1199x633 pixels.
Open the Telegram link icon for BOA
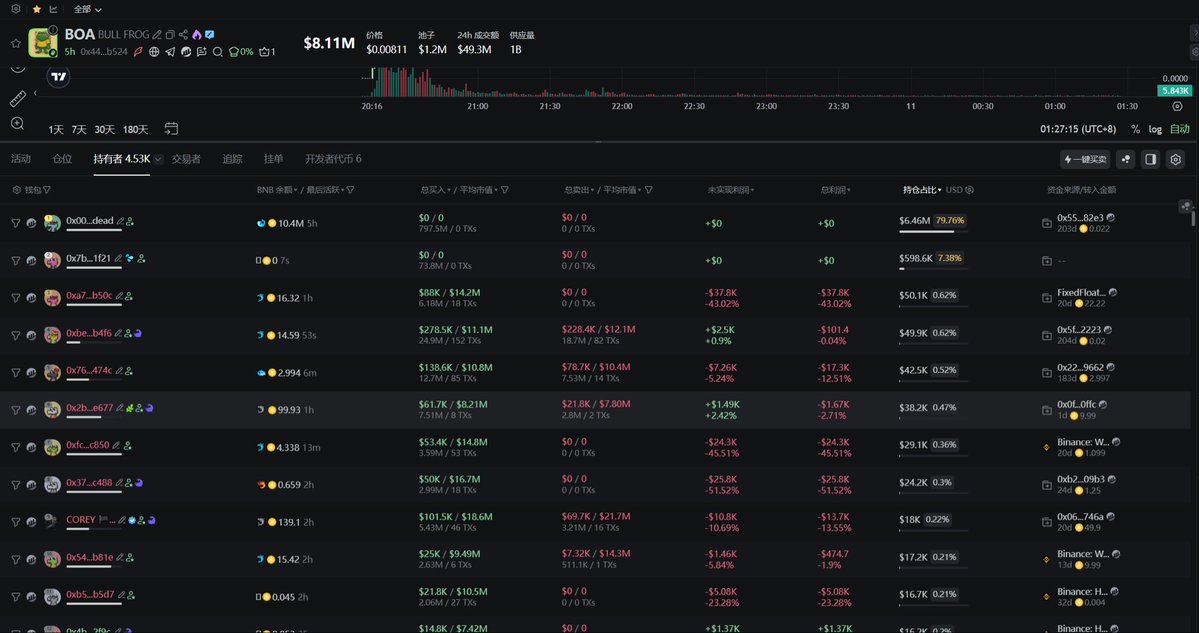170,52
